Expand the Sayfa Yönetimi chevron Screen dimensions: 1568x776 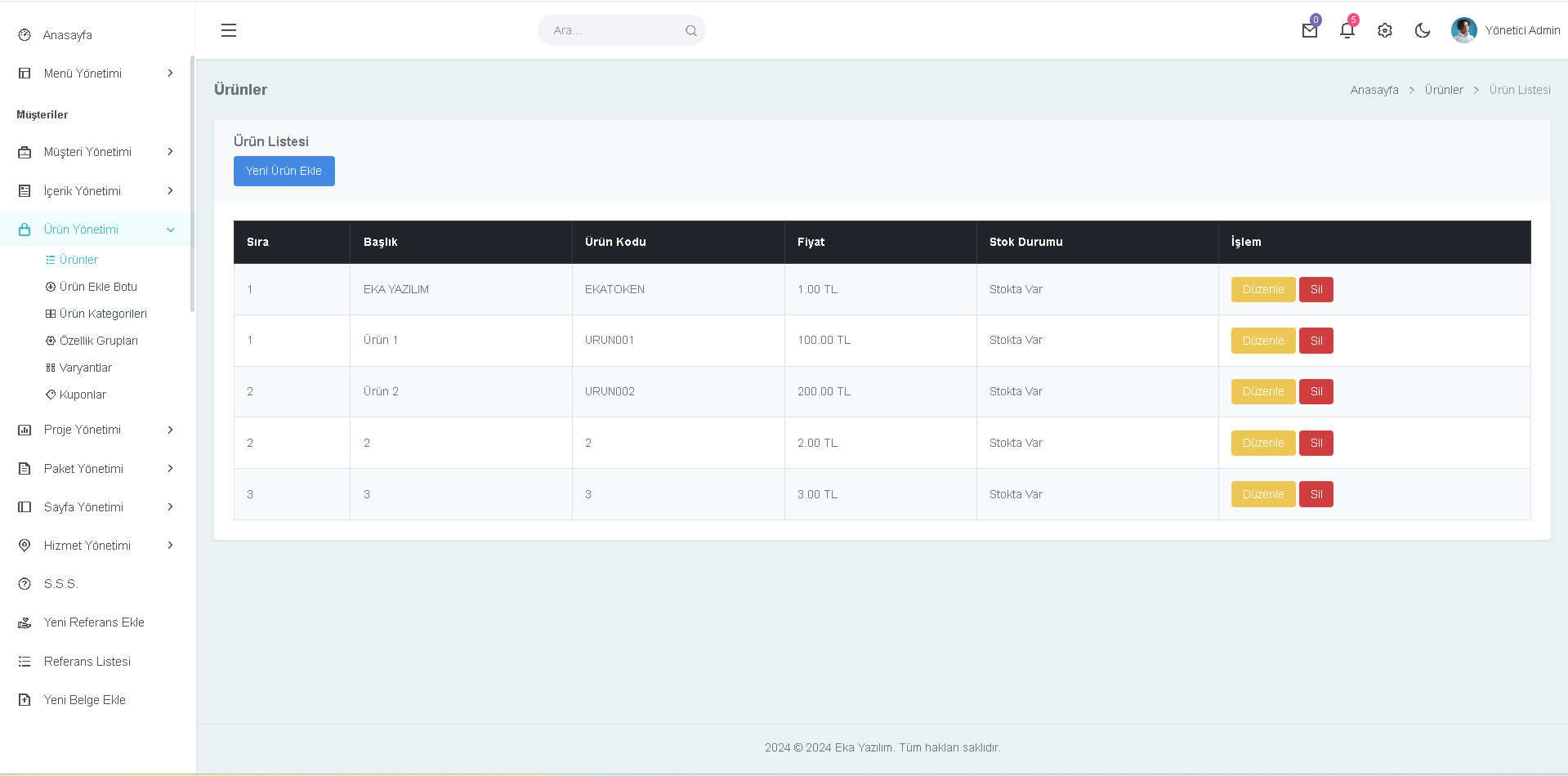pyautogui.click(x=170, y=507)
